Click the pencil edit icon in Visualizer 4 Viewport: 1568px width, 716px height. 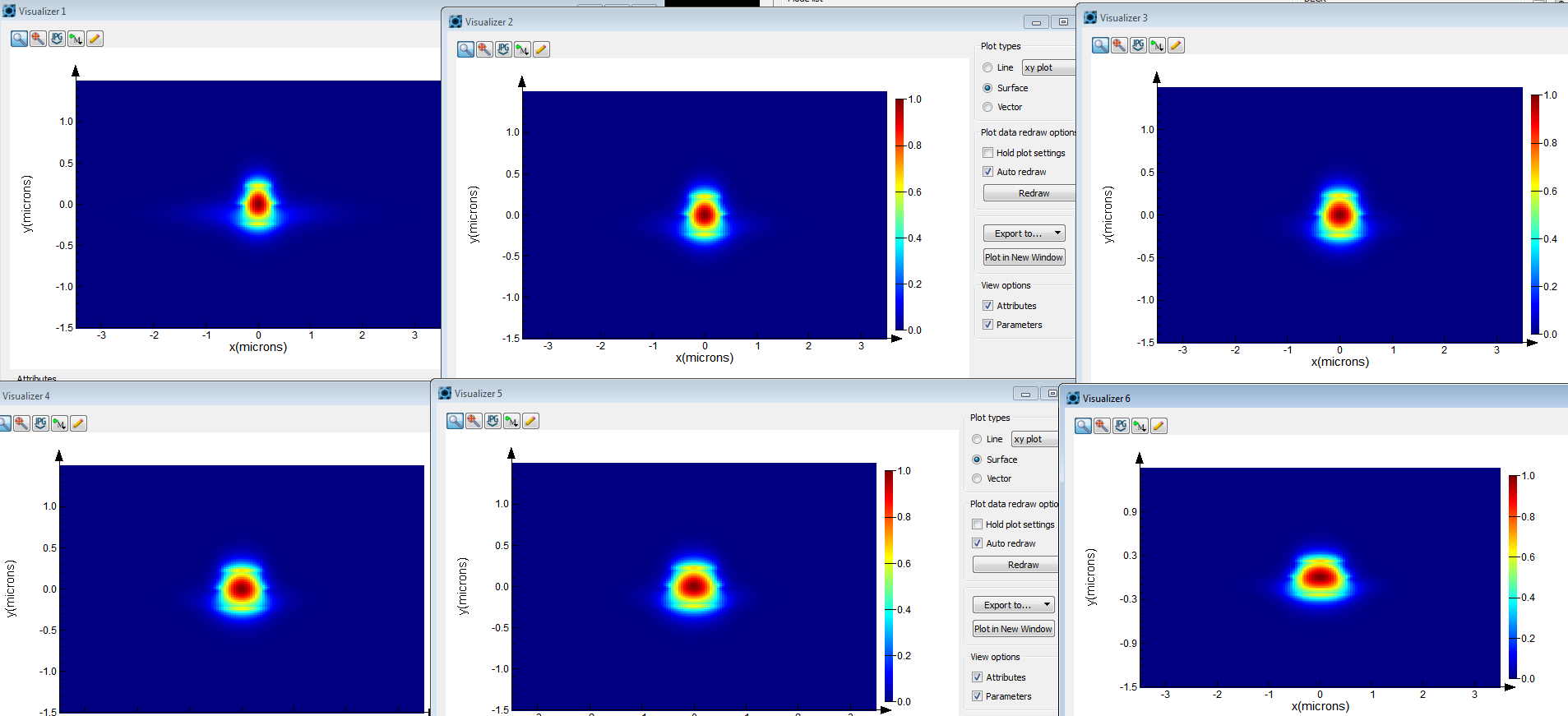(x=78, y=423)
